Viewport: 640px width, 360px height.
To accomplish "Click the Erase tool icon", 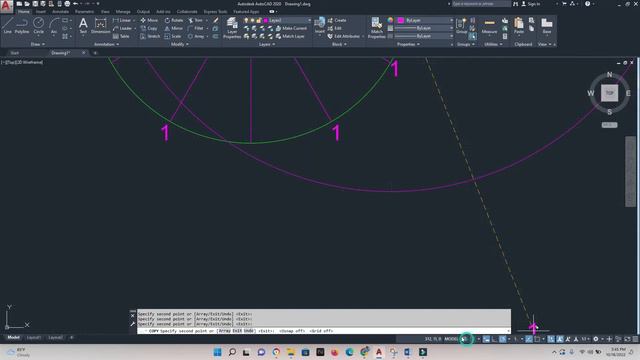I will (x=216, y=20).
